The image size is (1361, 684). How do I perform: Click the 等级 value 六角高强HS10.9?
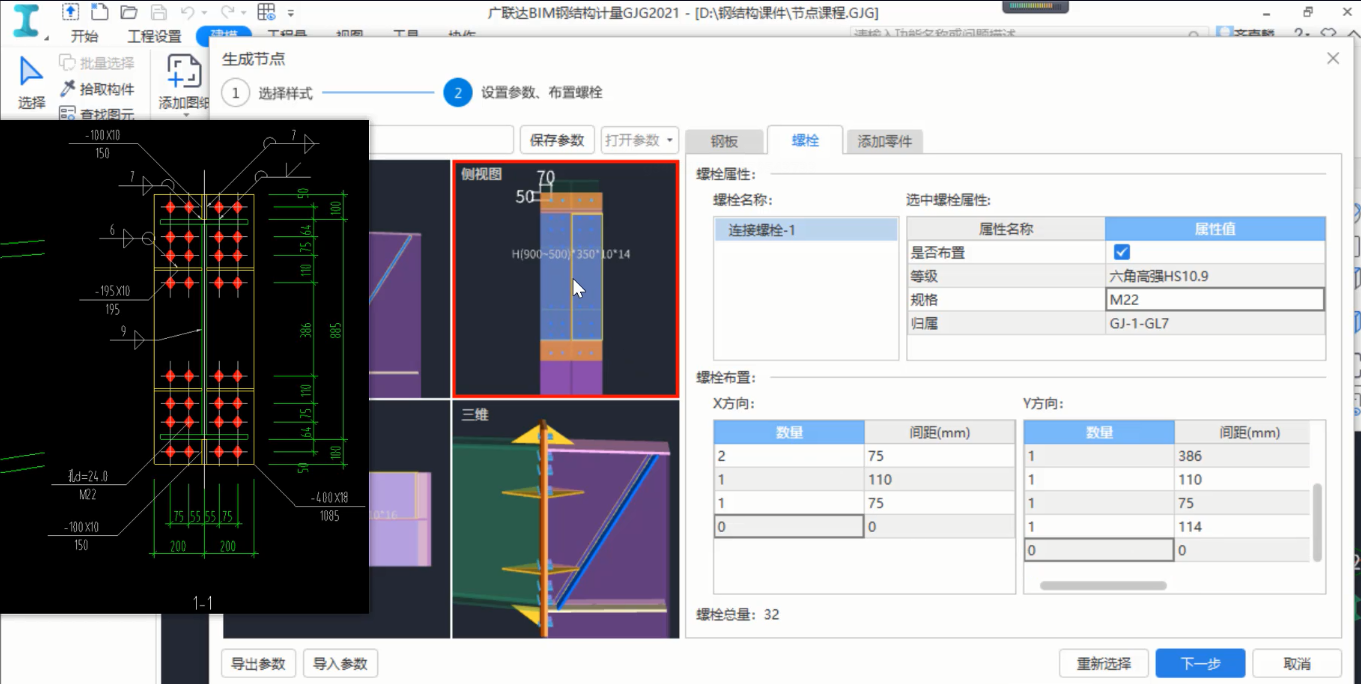click(x=1215, y=276)
